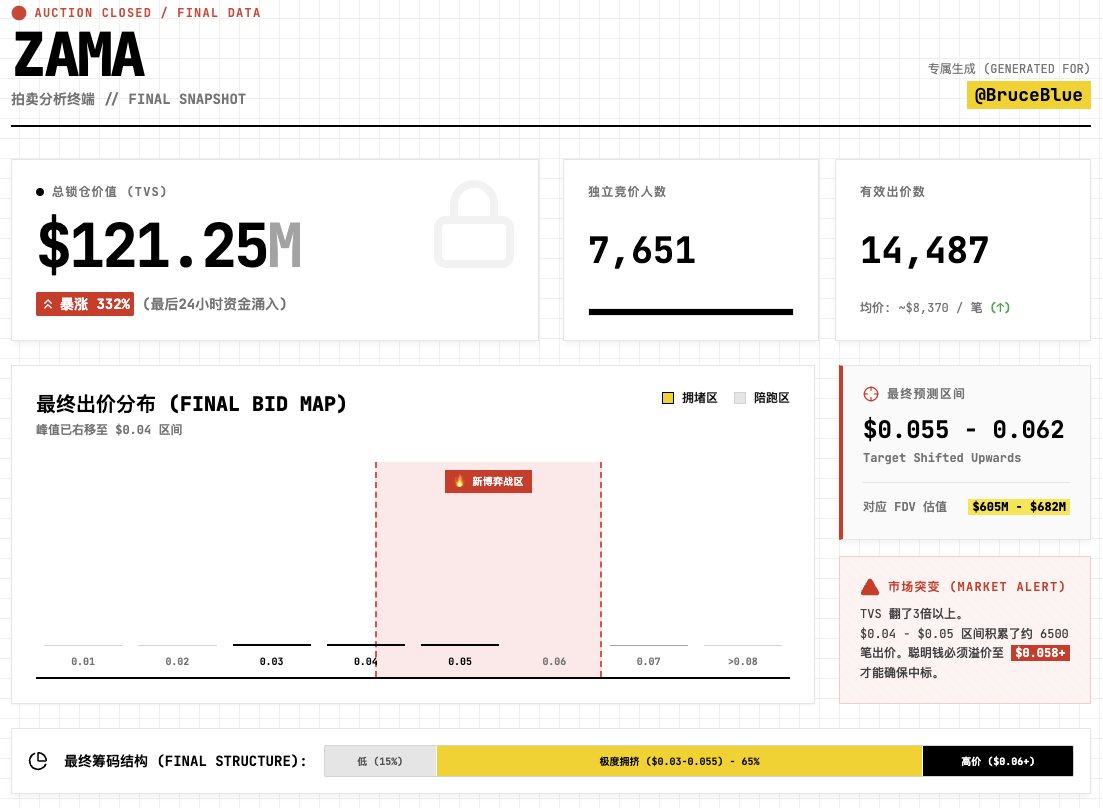
Task: Click the 0.02 axis label
Action: pyautogui.click(x=177, y=661)
